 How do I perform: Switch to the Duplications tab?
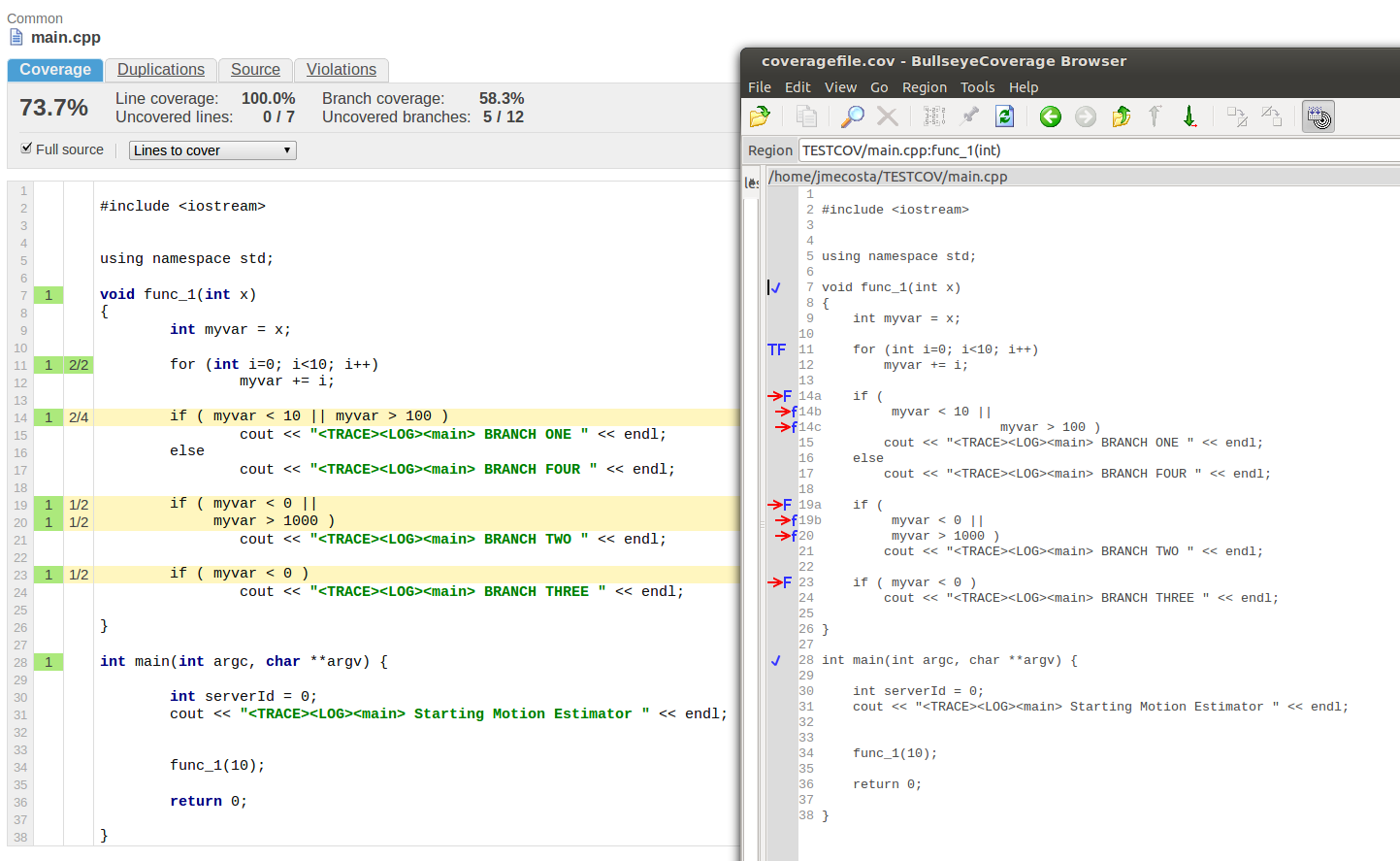pyautogui.click(x=161, y=70)
